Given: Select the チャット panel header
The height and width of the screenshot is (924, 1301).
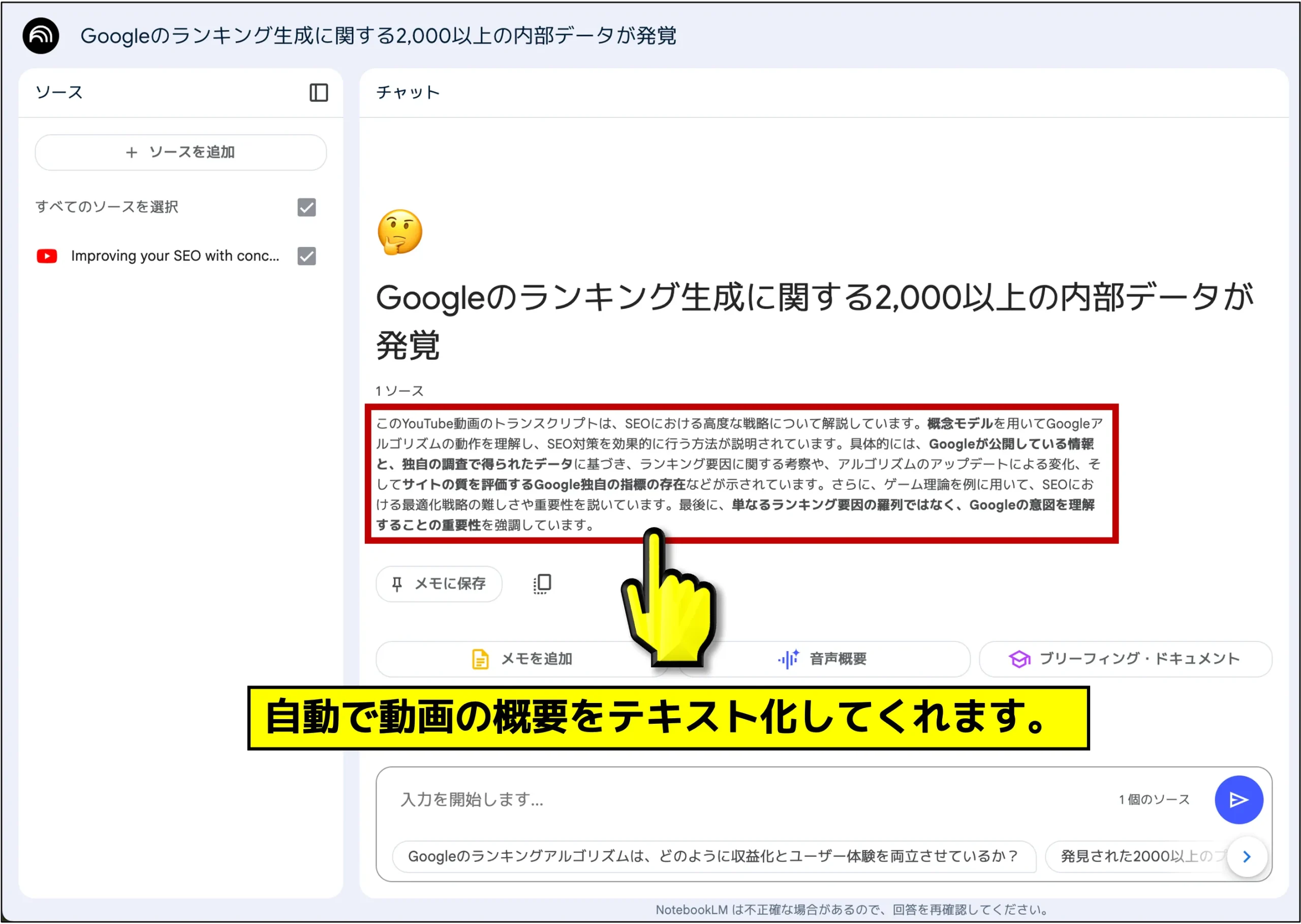Looking at the screenshot, I should pyautogui.click(x=408, y=92).
